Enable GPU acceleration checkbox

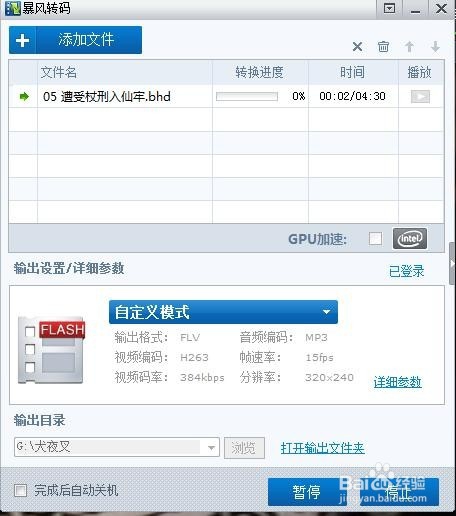[x=375, y=239]
